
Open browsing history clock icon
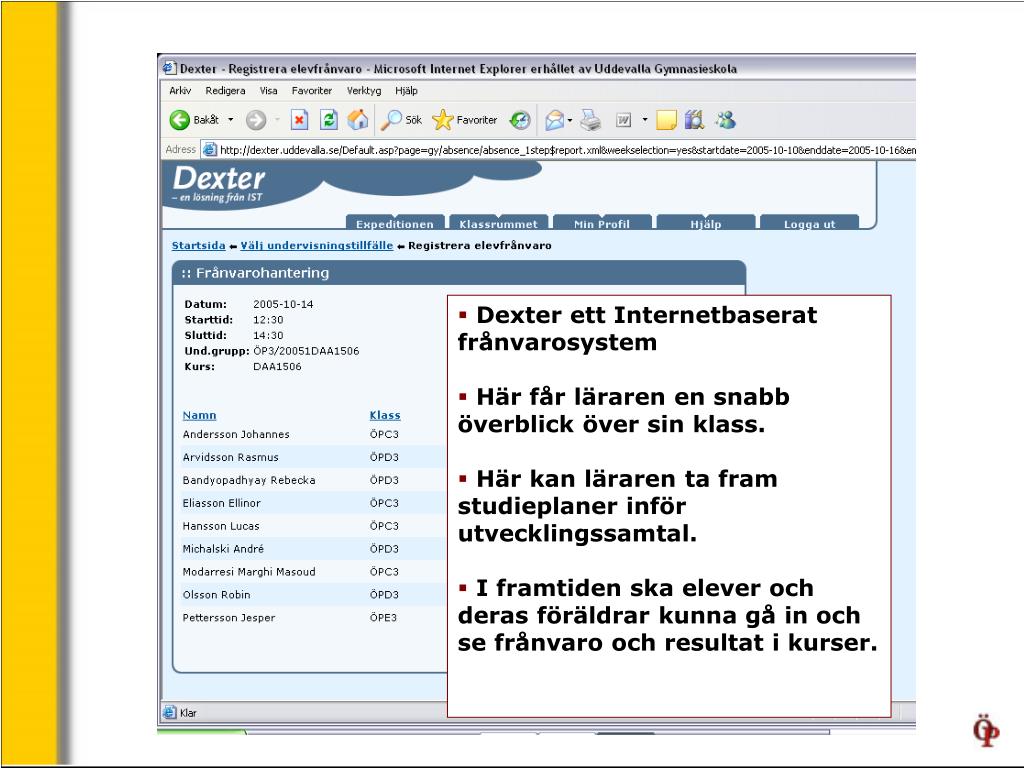pos(520,120)
